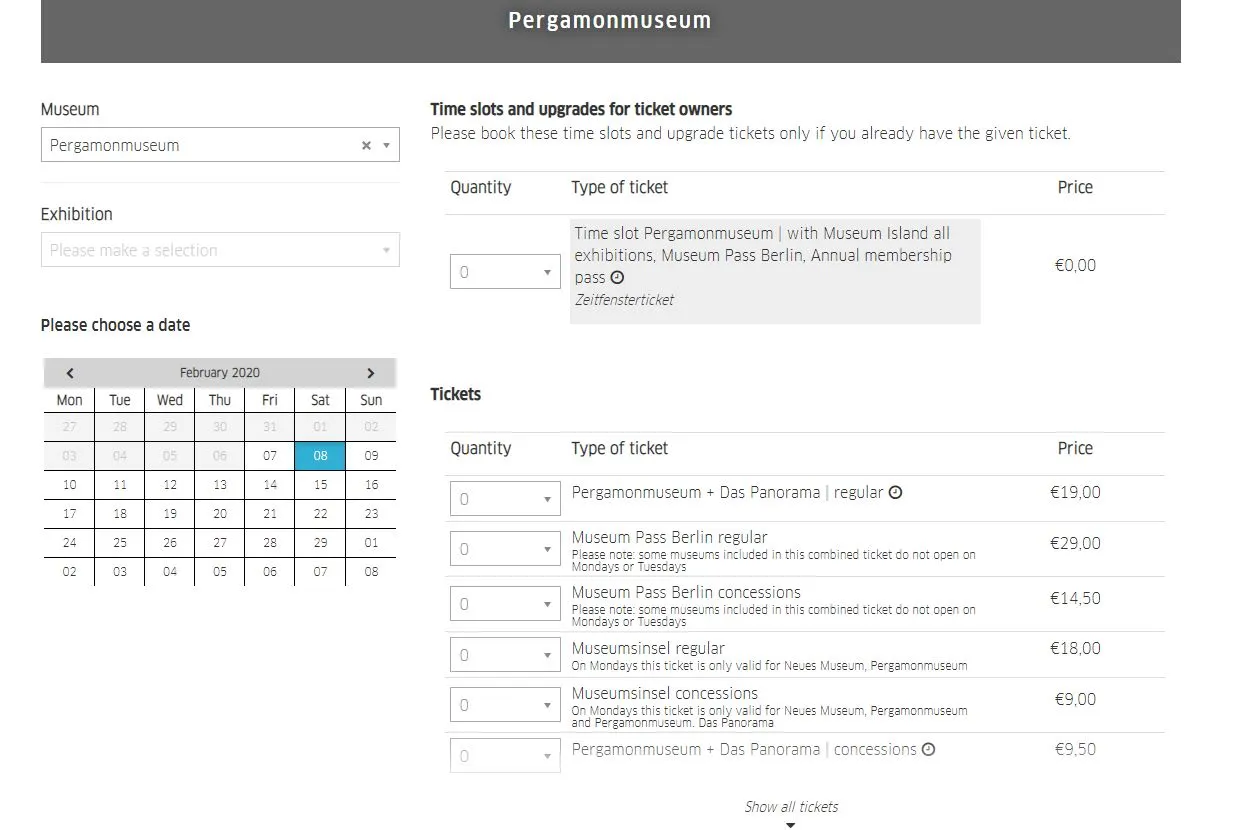
Task: Select February 15 in the calendar
Action: click(320, 485)
